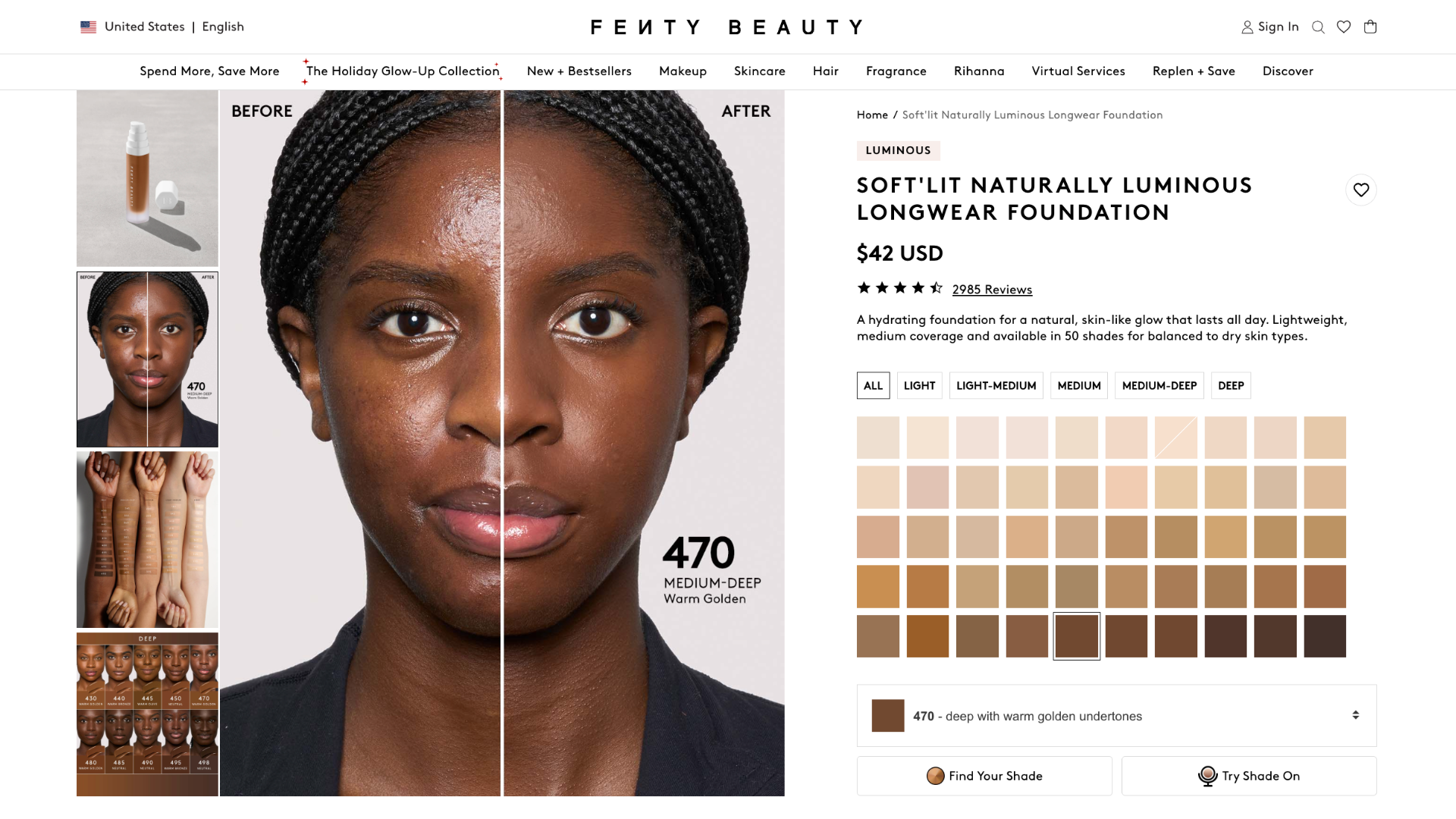Click the Try Shade On mirror icon
The image size is (1456, 819).
1207,776
